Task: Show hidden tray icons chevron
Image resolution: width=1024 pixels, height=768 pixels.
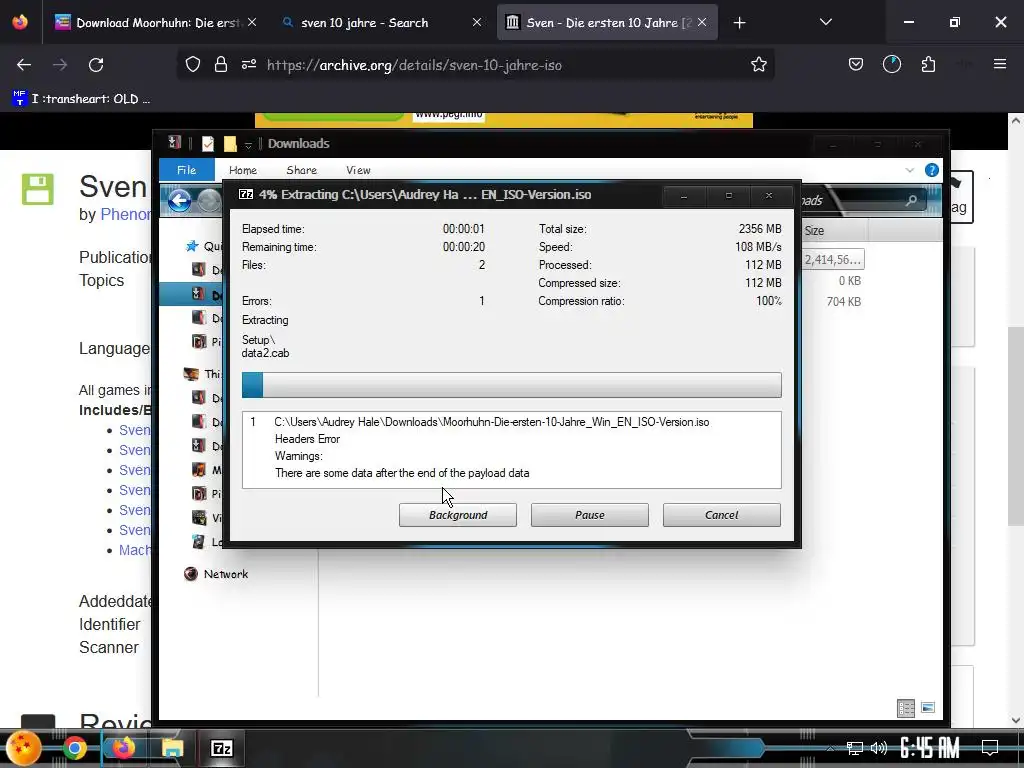Action: point(830,748)
